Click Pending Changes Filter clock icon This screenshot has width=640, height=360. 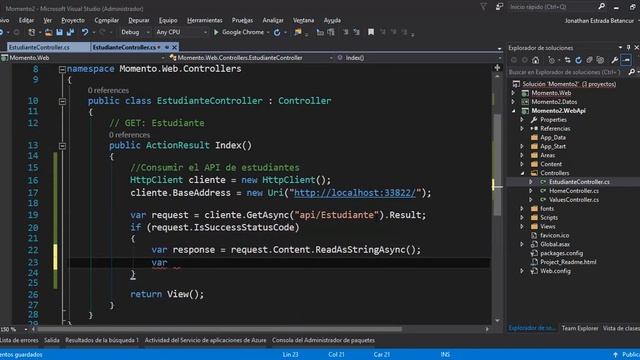[552, 60]
